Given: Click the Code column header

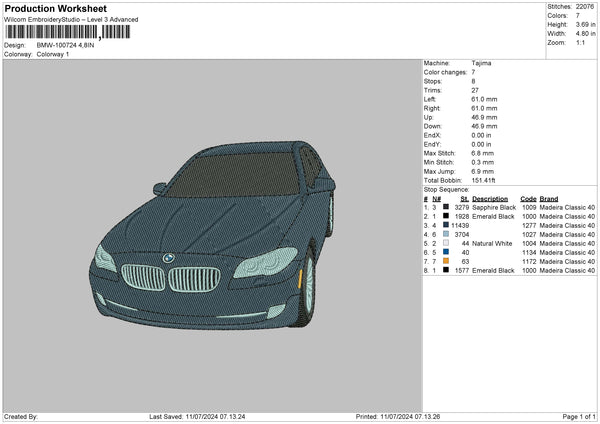Looking at the screenshot, I should click(x=528, y=197).
